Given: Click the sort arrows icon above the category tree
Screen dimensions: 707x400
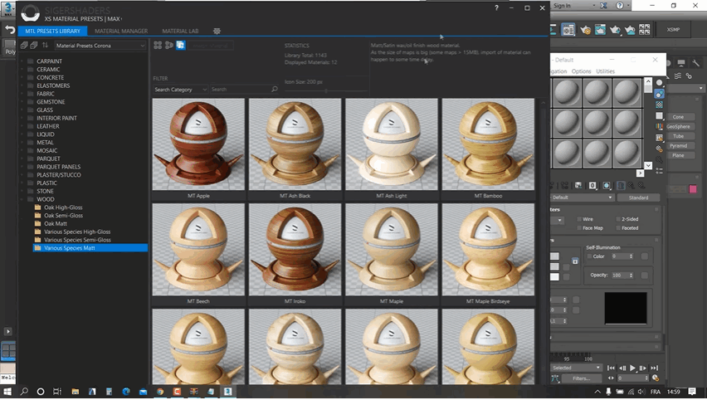Looking at the screenshot, I should click(45, 45).
